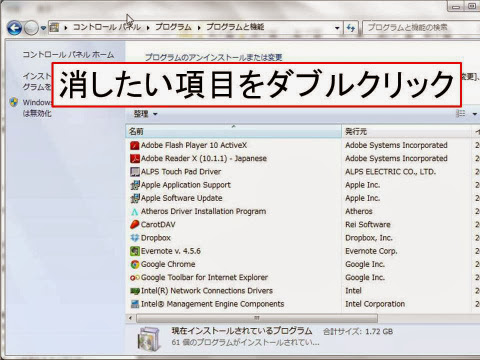Click the Intel Management Engine Components icon
Viewport: 480px width, 360px height.
point(135,304)
